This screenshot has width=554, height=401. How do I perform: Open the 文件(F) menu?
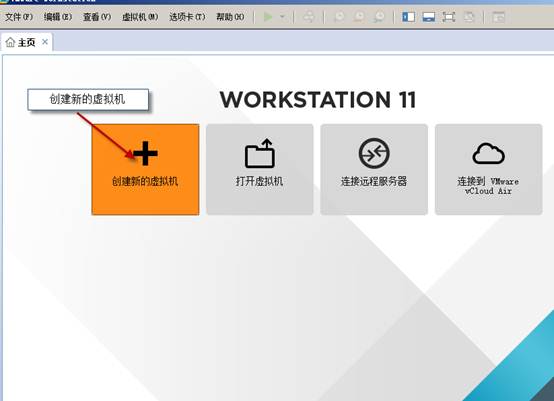19,17
